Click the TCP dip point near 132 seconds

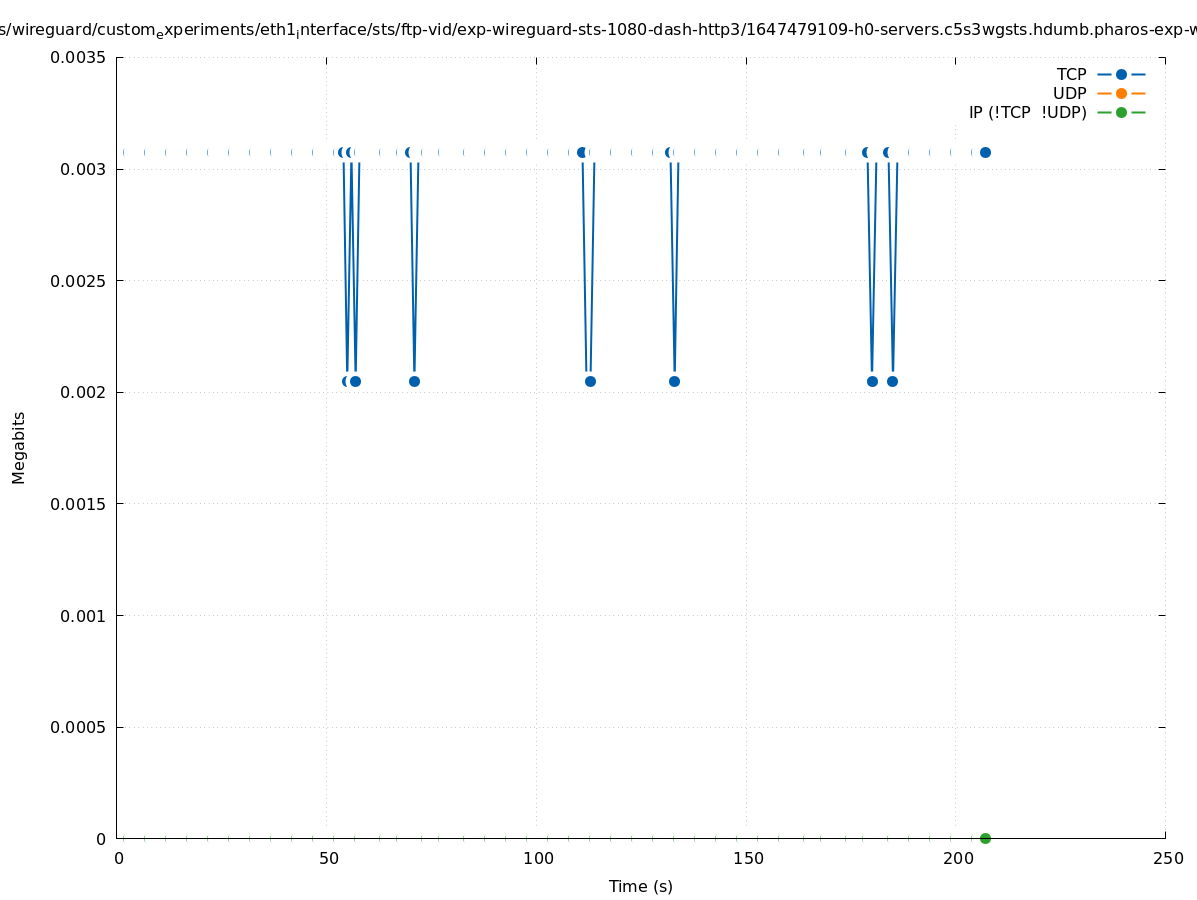click(674, 381)
